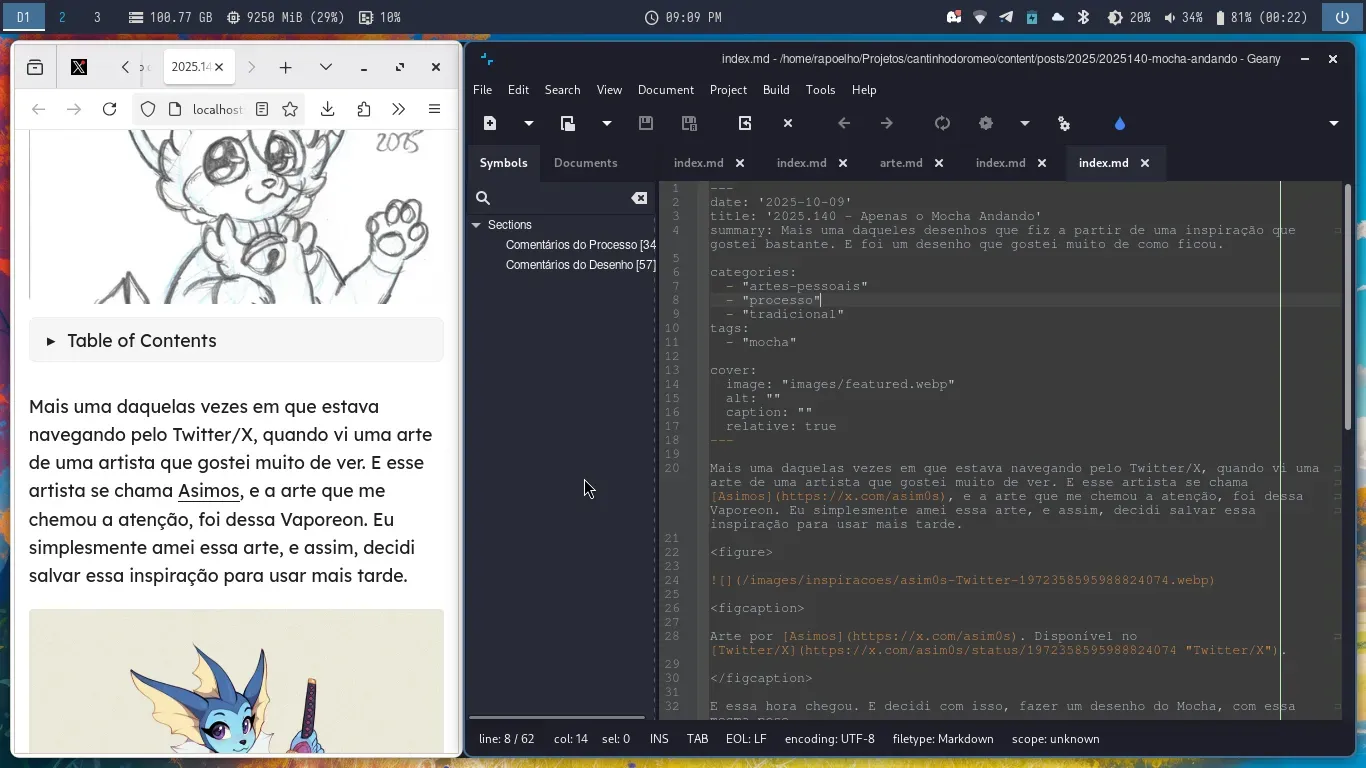The width and height of the screenshot is (1366, 768).
Task: Reload the page in the browser
Action: (110, 109)
